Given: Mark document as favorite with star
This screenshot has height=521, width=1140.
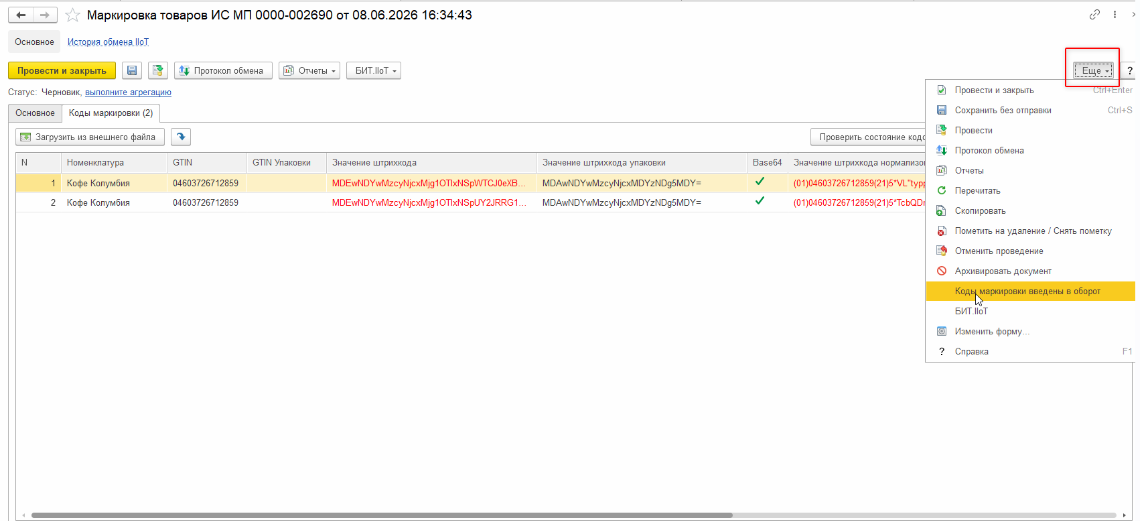Looking at the screenshot, I should [73, 15].
